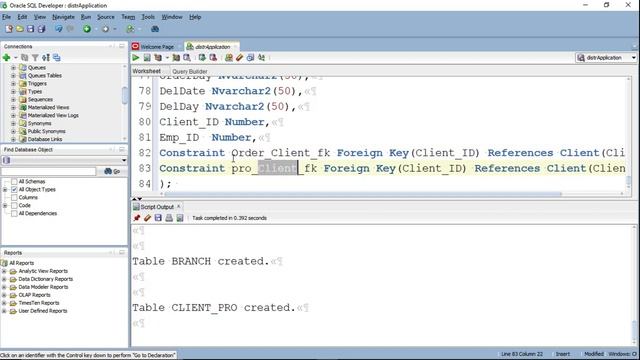Click the Schema Browser icon in Connections toolbar
This screenshot has height=360, width=640.
[x=57, y=58]
